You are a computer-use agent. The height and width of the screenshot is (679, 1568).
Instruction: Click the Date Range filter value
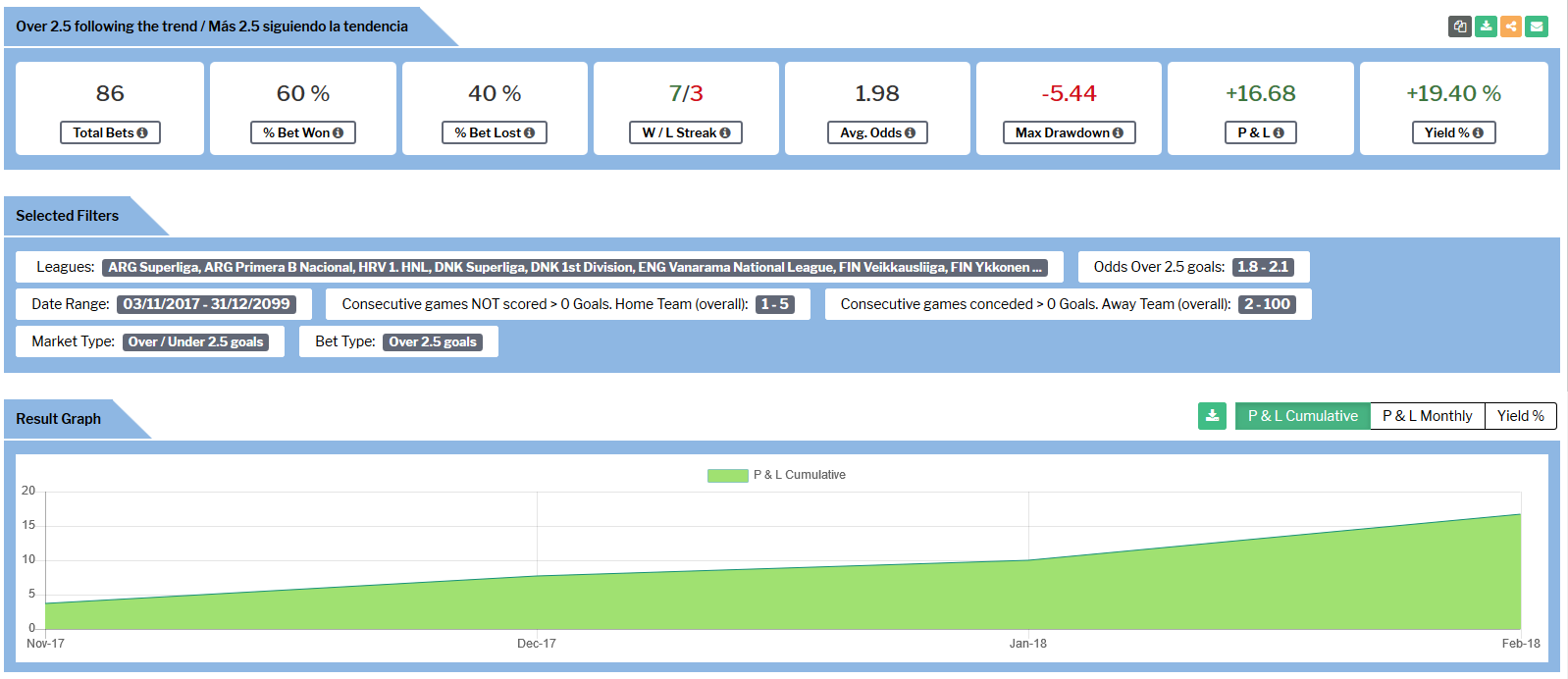[x=206, y=304]
